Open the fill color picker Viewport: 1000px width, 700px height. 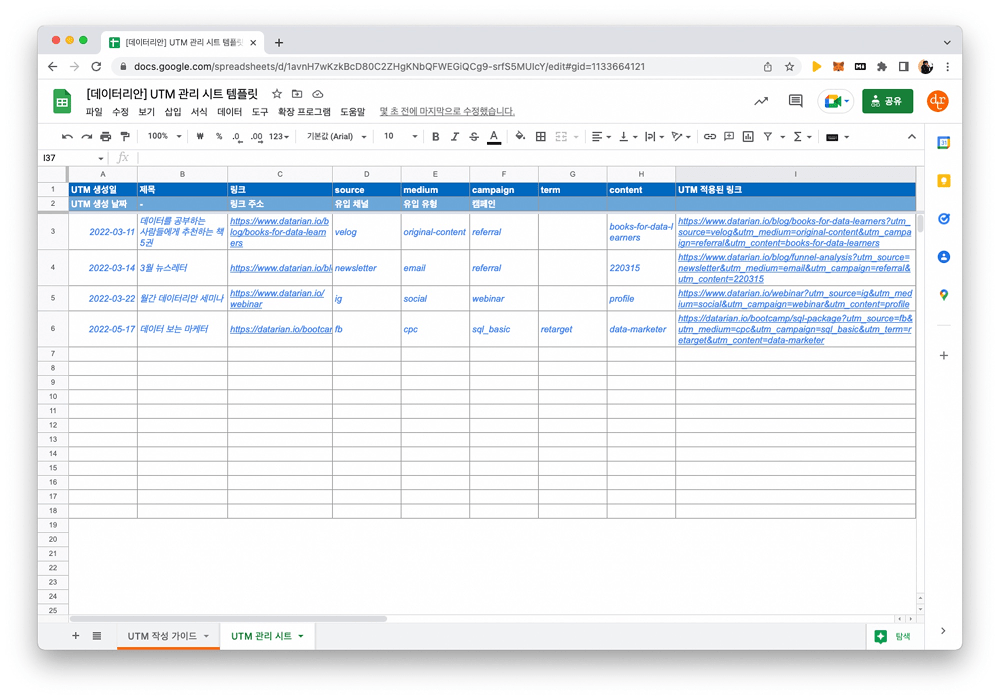[520, 137]
